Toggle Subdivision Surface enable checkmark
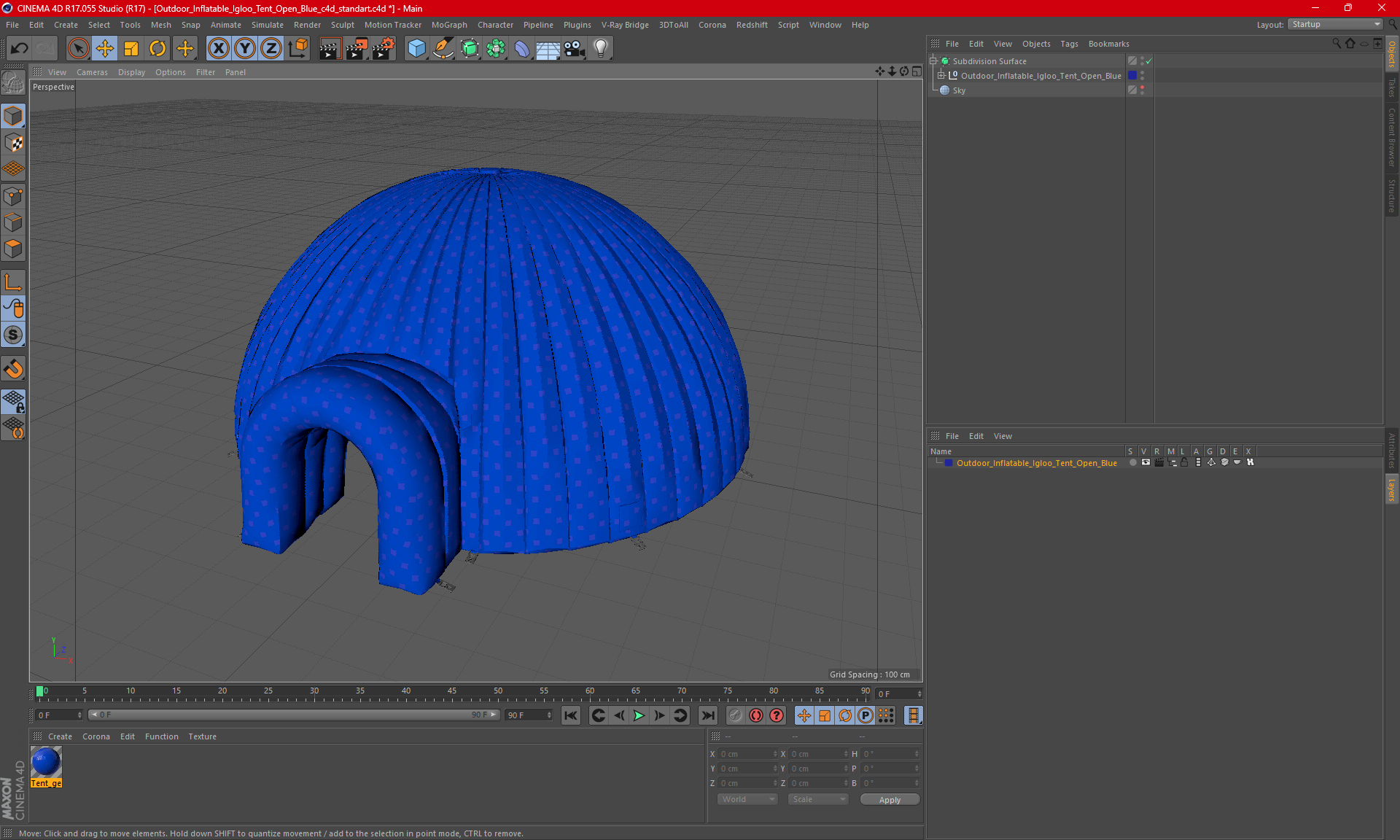 1149,61
